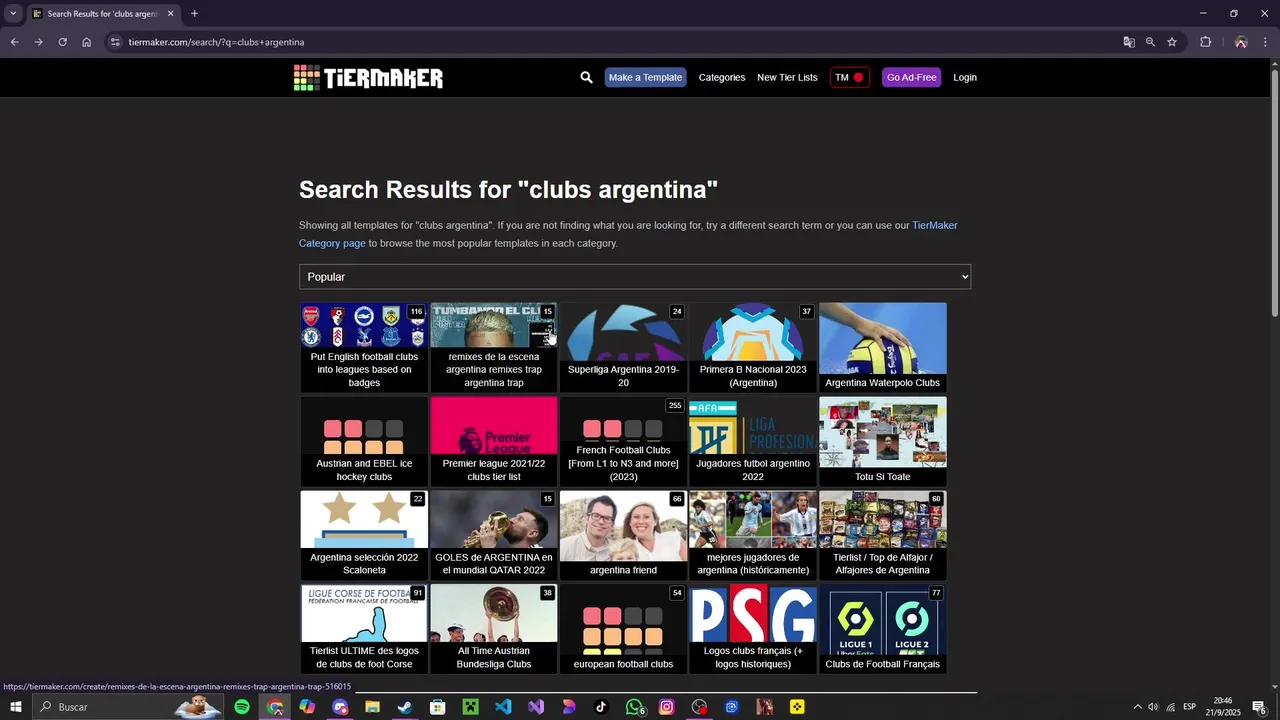The image size is (1280, 720).
Task: Follow the TierMaker Category page link
Action: pos(628,234)
